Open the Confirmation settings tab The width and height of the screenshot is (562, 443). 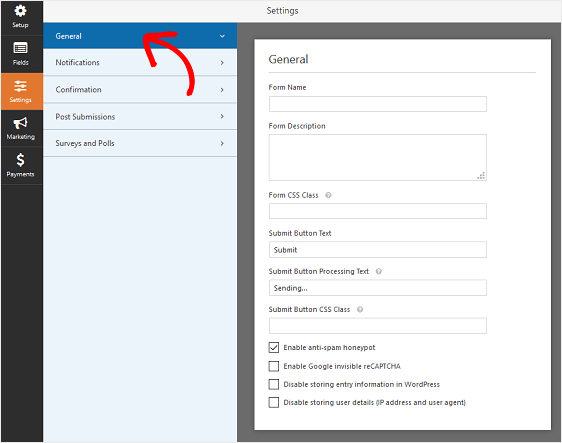point(140,90)
